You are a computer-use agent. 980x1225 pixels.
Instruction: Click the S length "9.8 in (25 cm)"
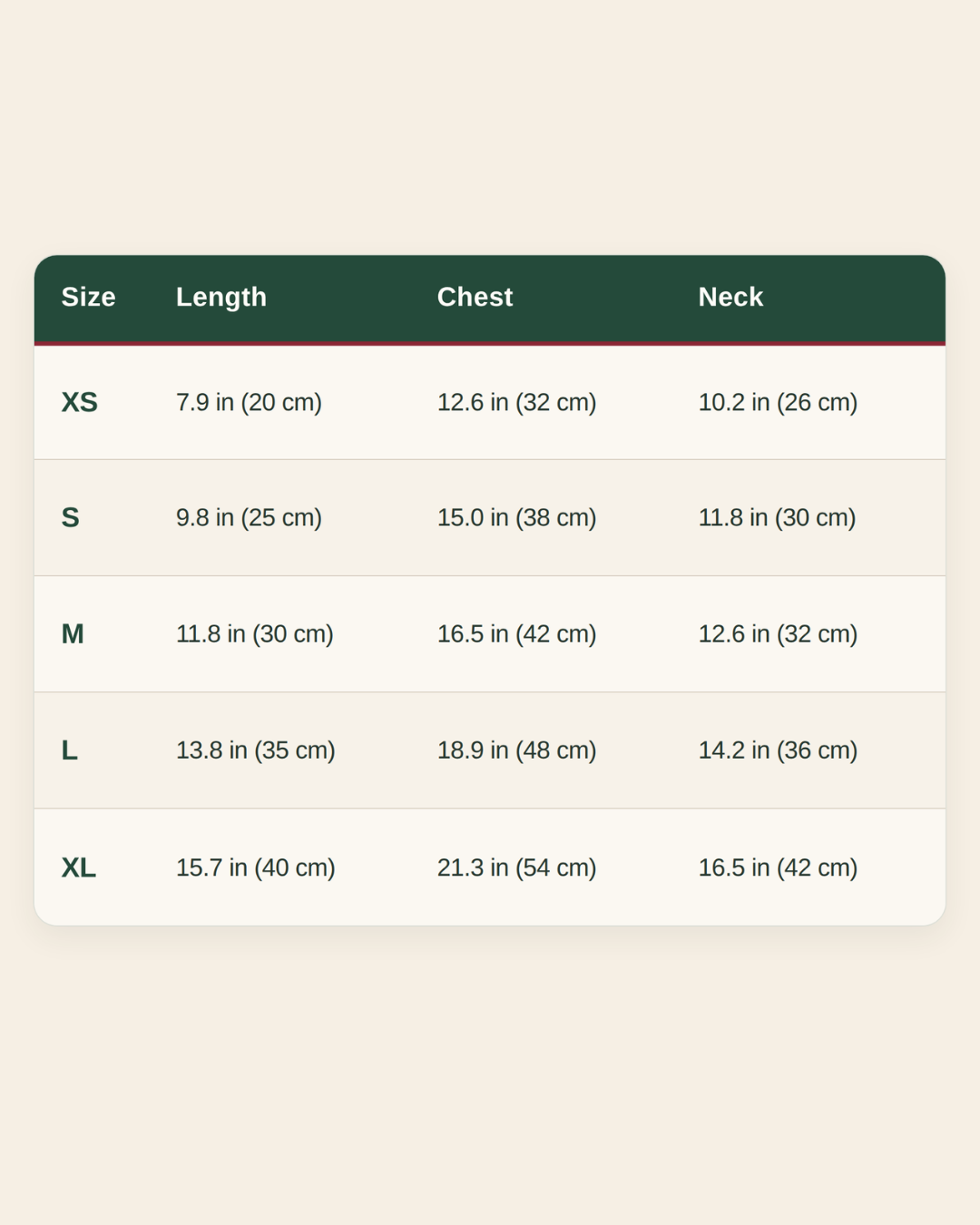click(x=249, y=517)
